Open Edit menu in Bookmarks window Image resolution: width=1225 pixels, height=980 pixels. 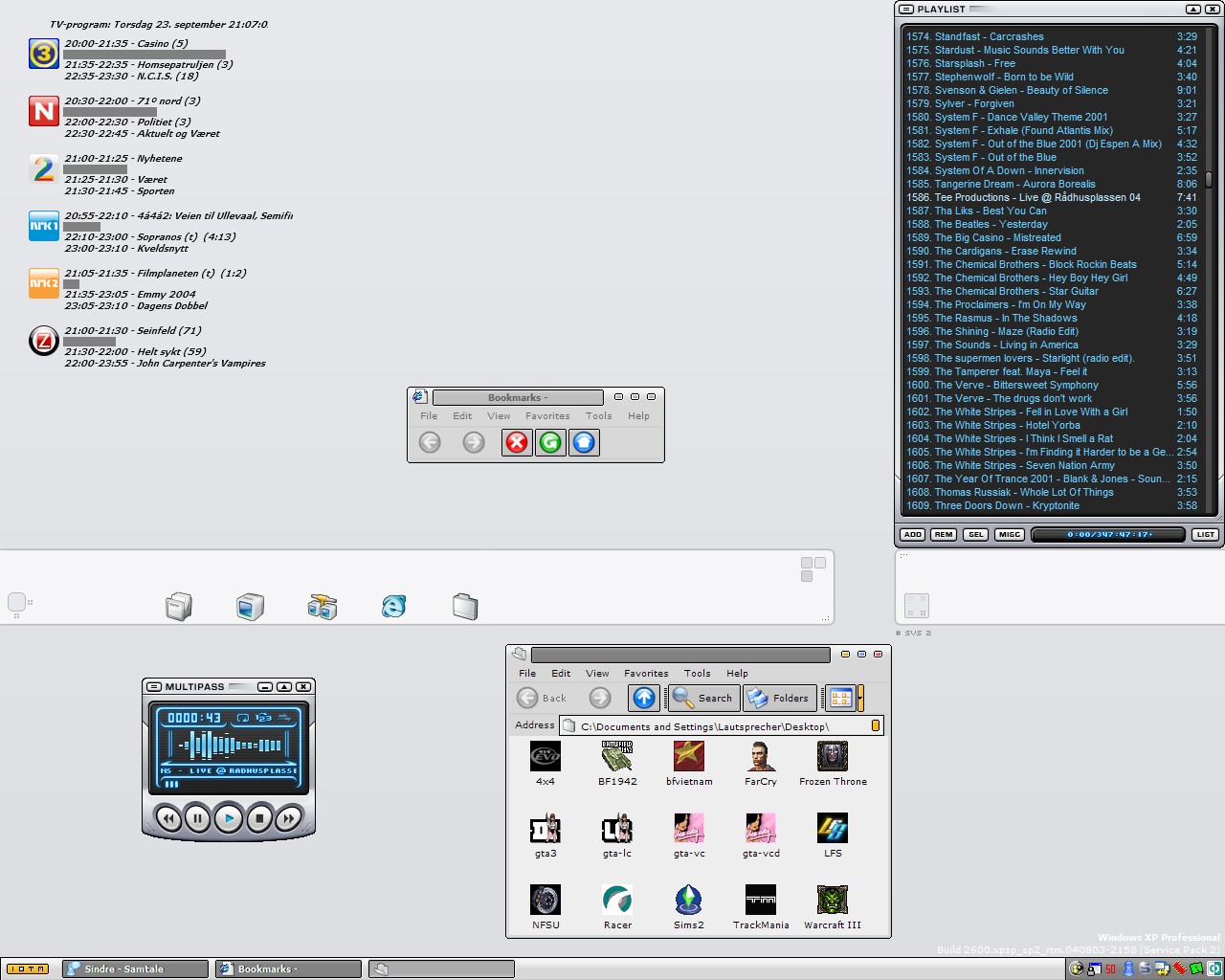pos(462,416)
